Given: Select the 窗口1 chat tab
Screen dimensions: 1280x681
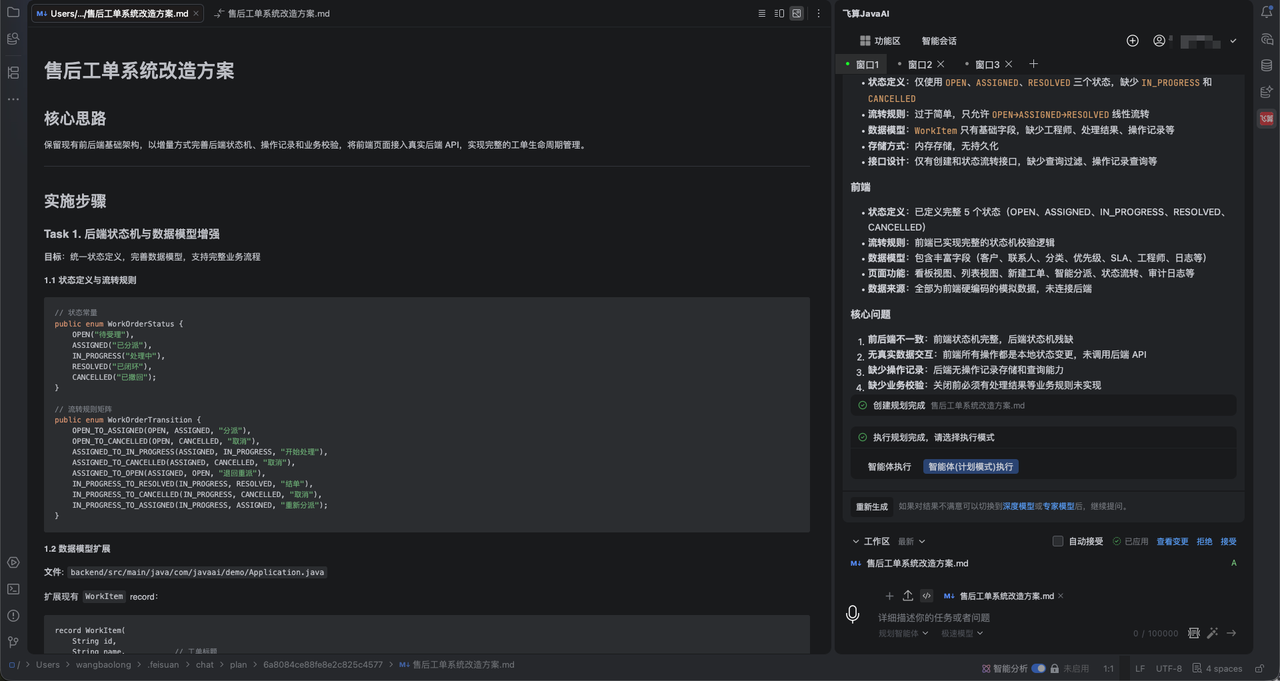Looking at the screenshot, I should click(862, 64).
